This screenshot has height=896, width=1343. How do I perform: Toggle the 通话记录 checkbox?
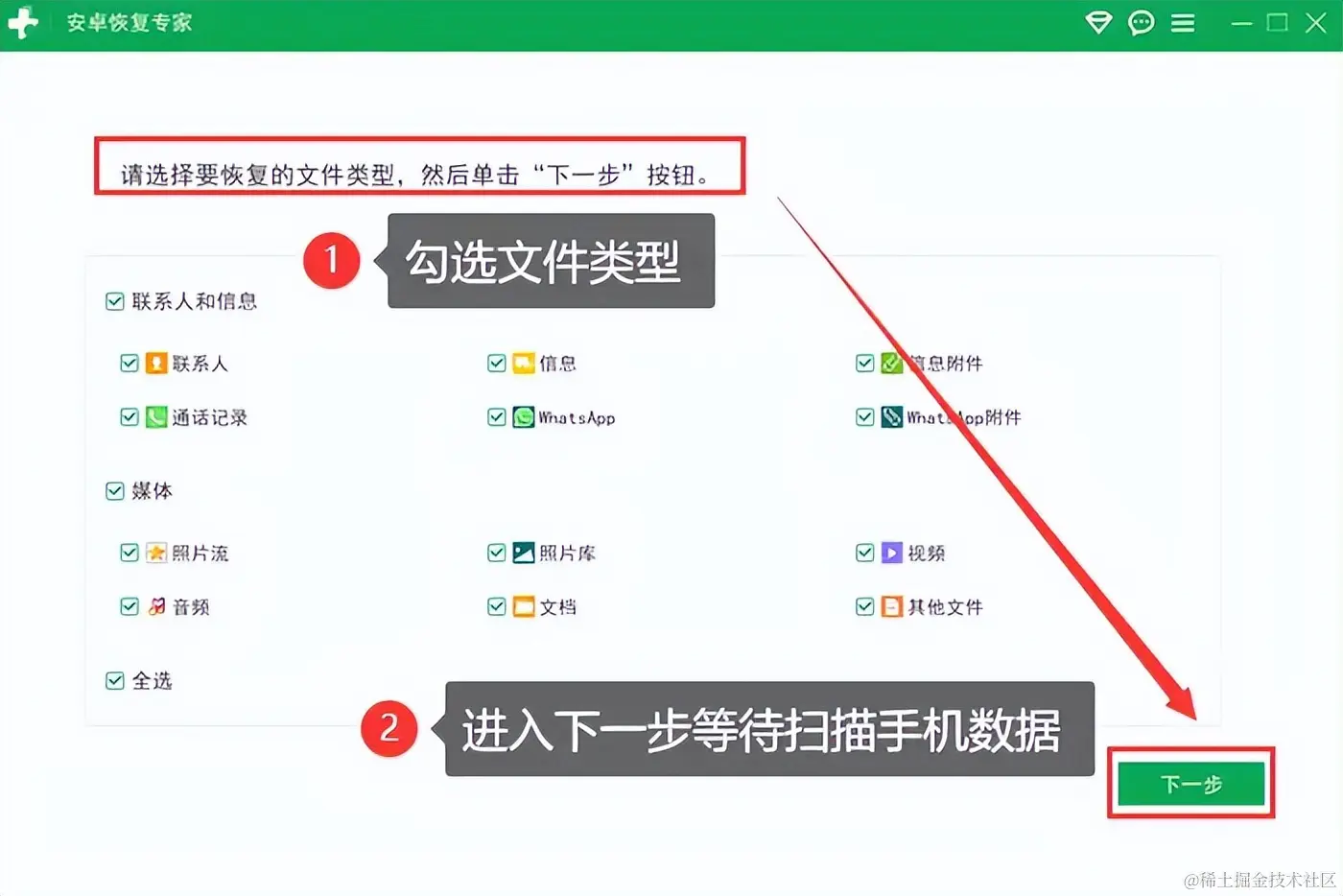[x=130, y=417]
